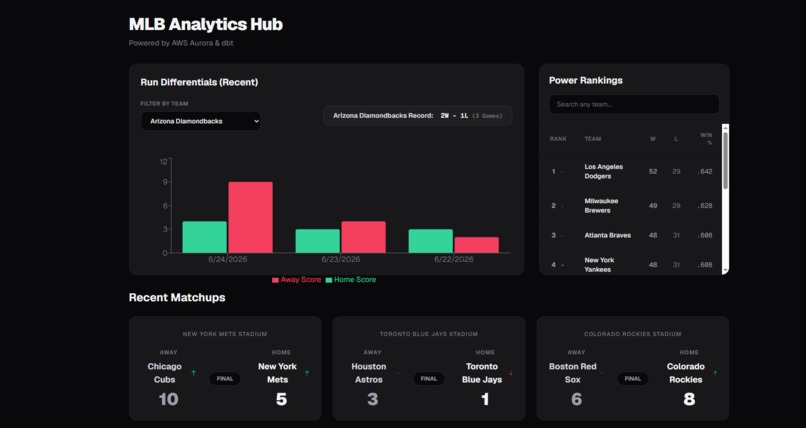Click the .628 win percentage value
The height and width of the screenshot is (428, 806).
pos(705,206)
